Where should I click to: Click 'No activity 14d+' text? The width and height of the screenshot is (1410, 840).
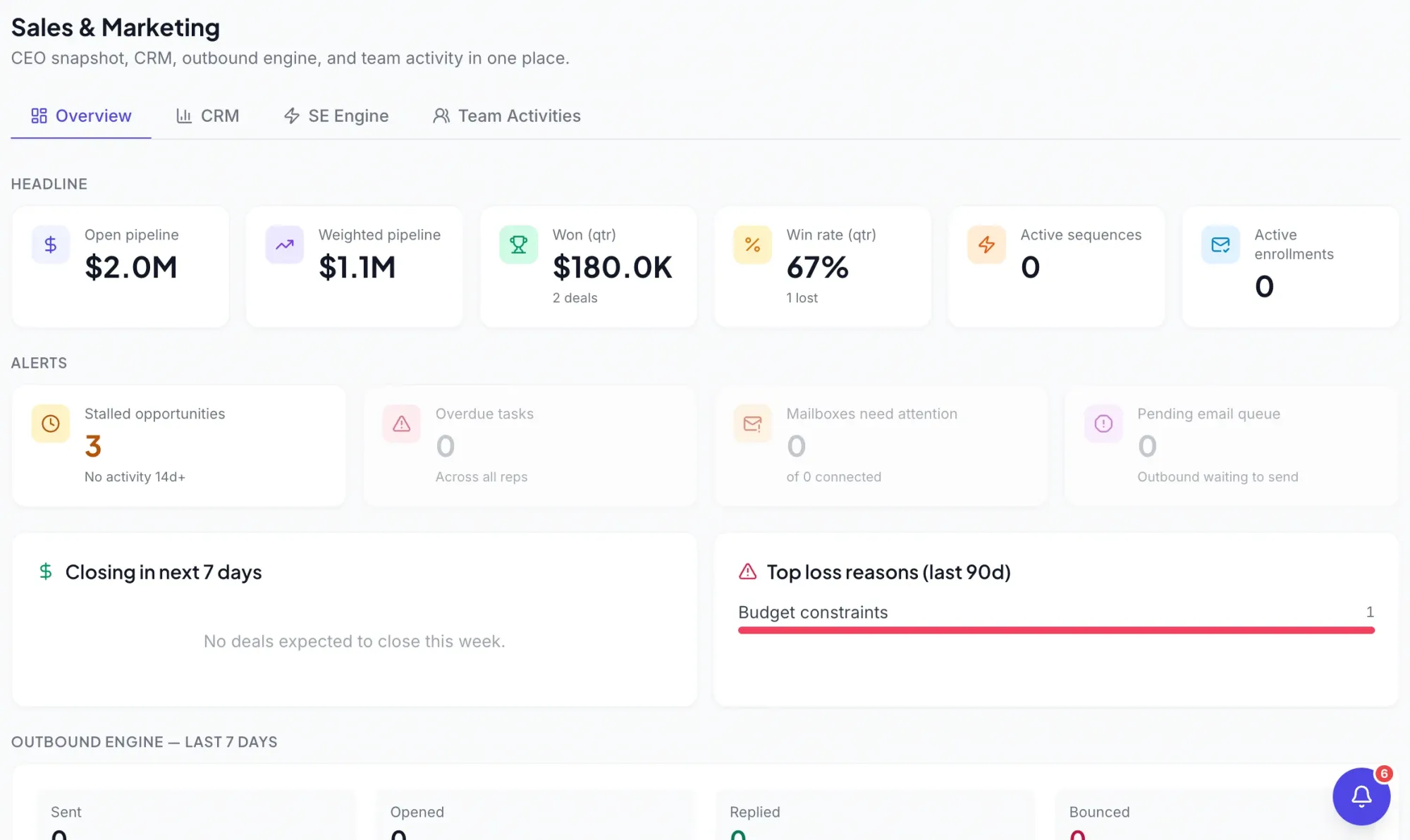[135, 477]
